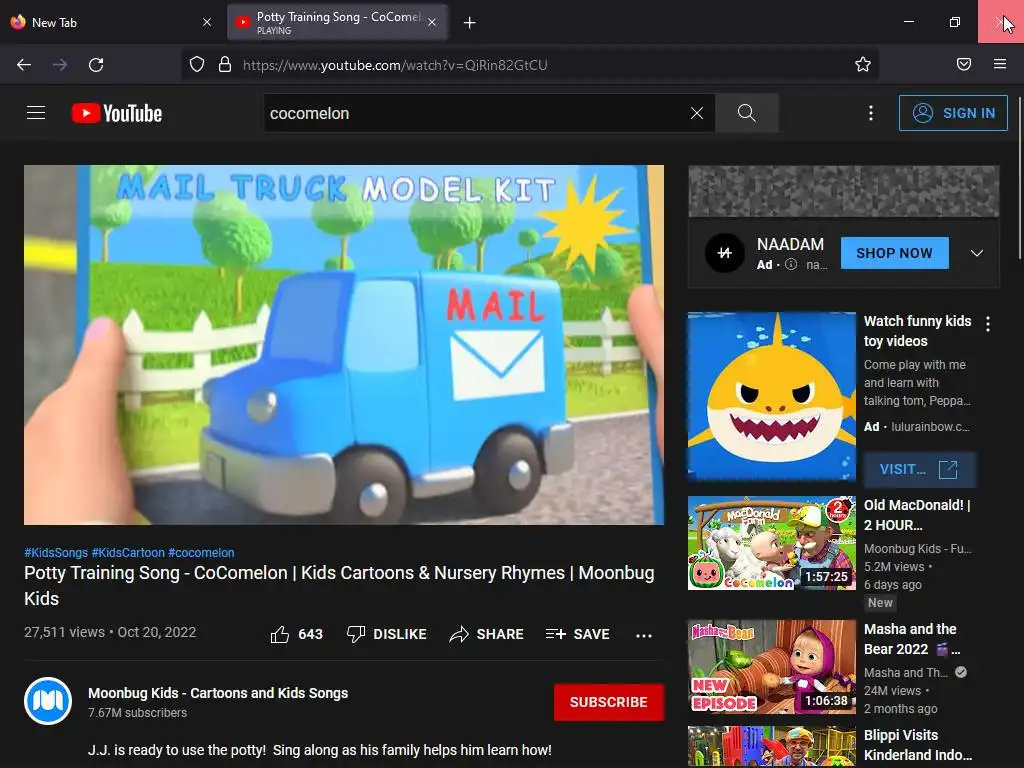
Task: Click the top banner ad image
Action: click(843, 191)
